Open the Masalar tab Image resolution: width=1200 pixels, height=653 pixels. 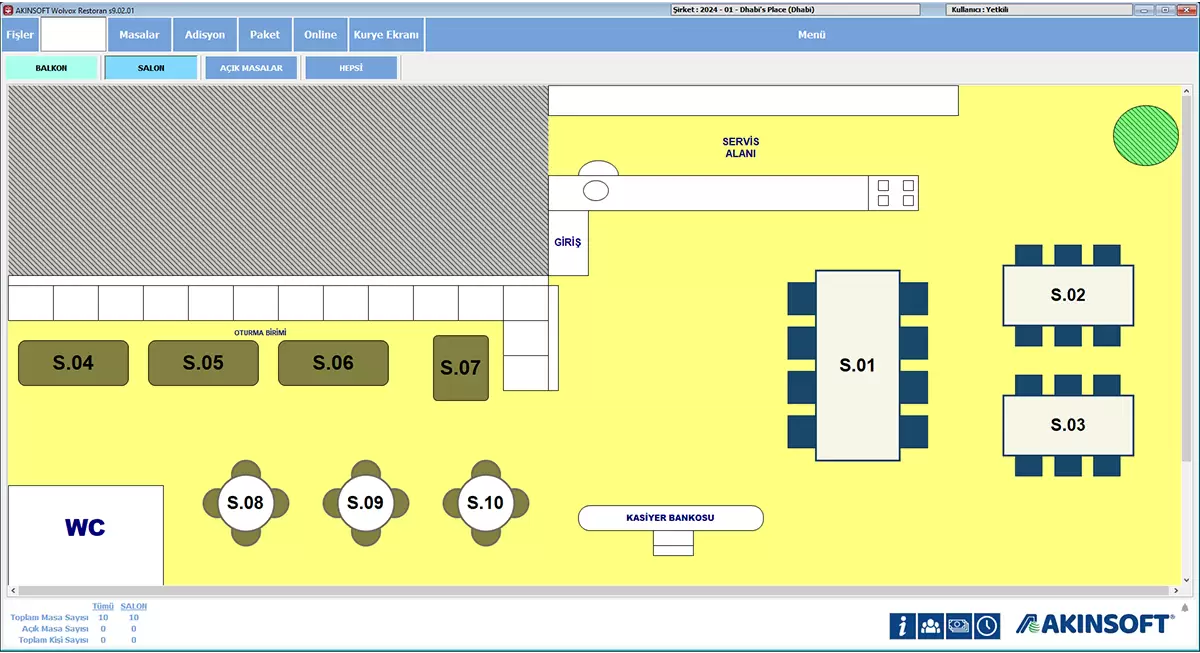point(139,35)
